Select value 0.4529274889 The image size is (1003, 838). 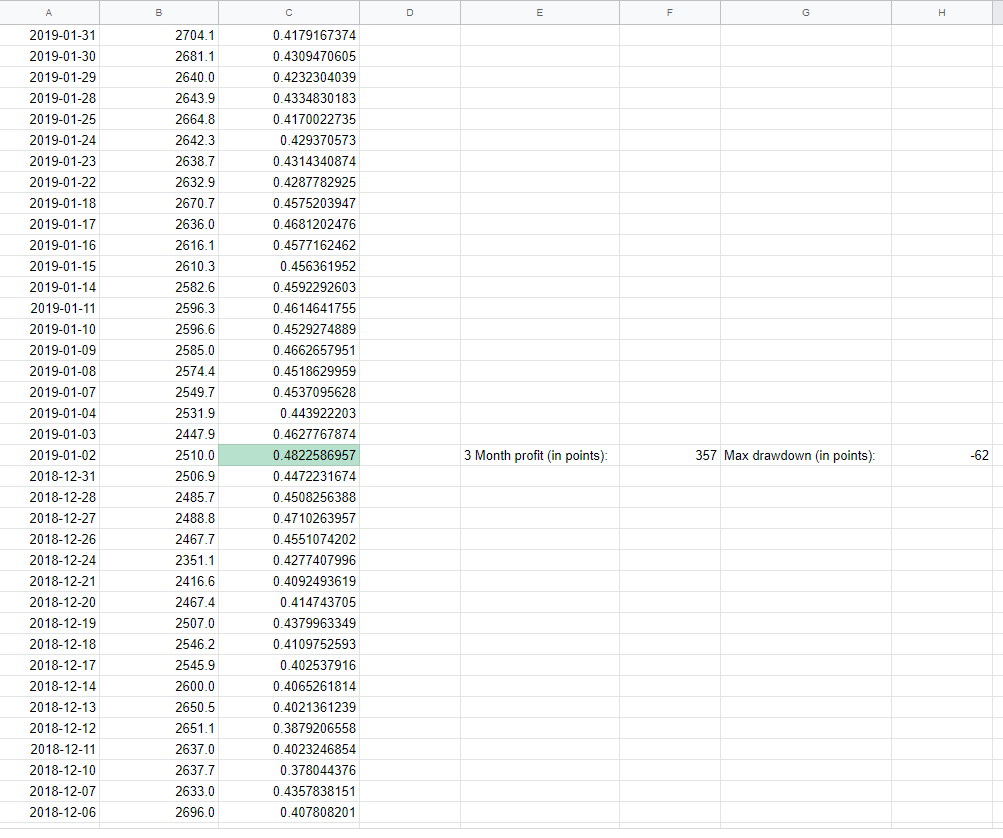(x=288, y=329)
